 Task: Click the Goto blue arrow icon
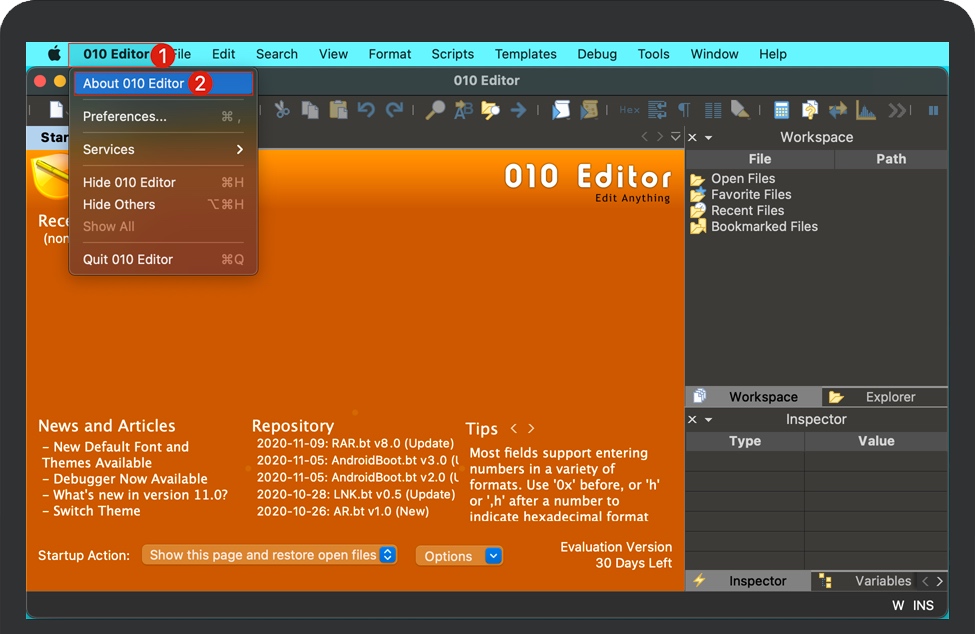point(518,111)
